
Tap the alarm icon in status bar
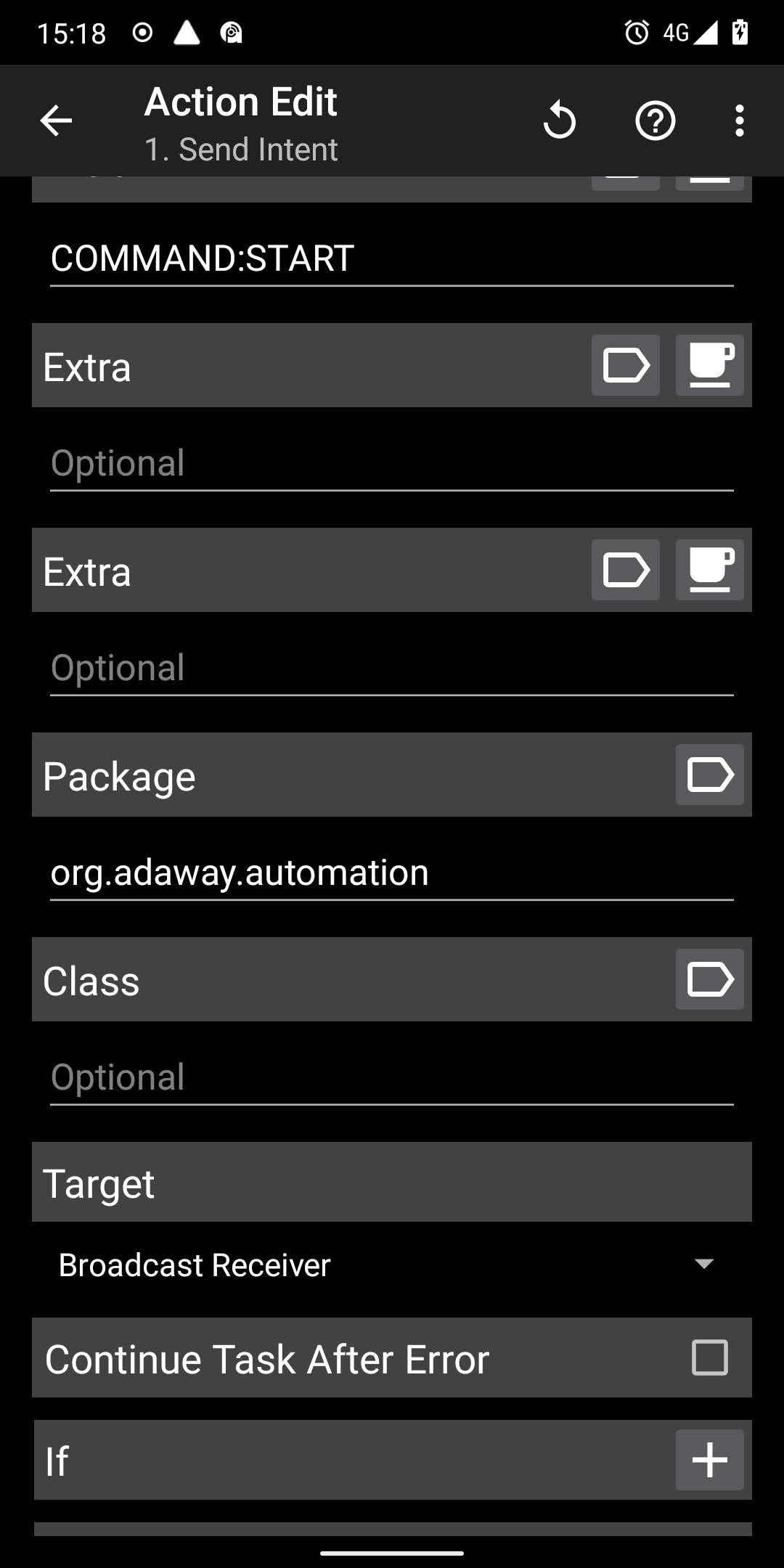(637, 33)
